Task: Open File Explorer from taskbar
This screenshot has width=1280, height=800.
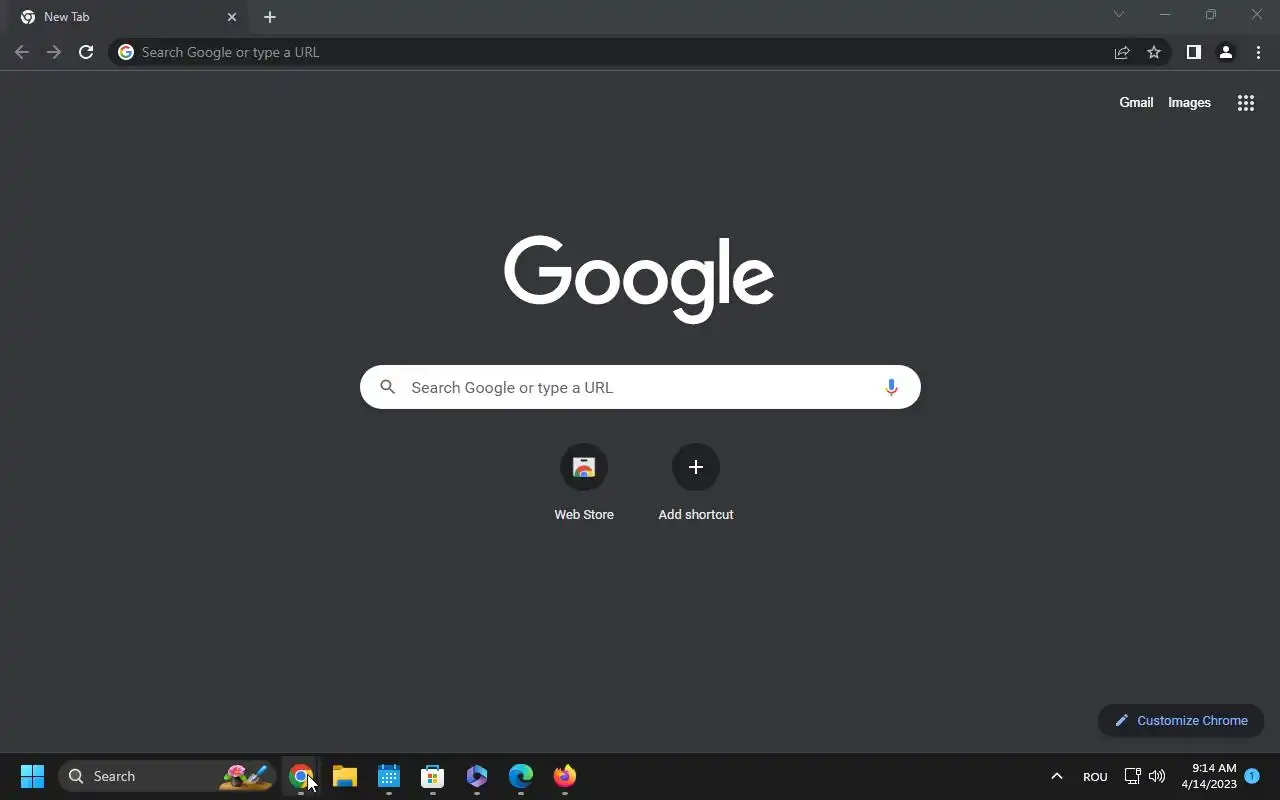Action: click(345, 776)
